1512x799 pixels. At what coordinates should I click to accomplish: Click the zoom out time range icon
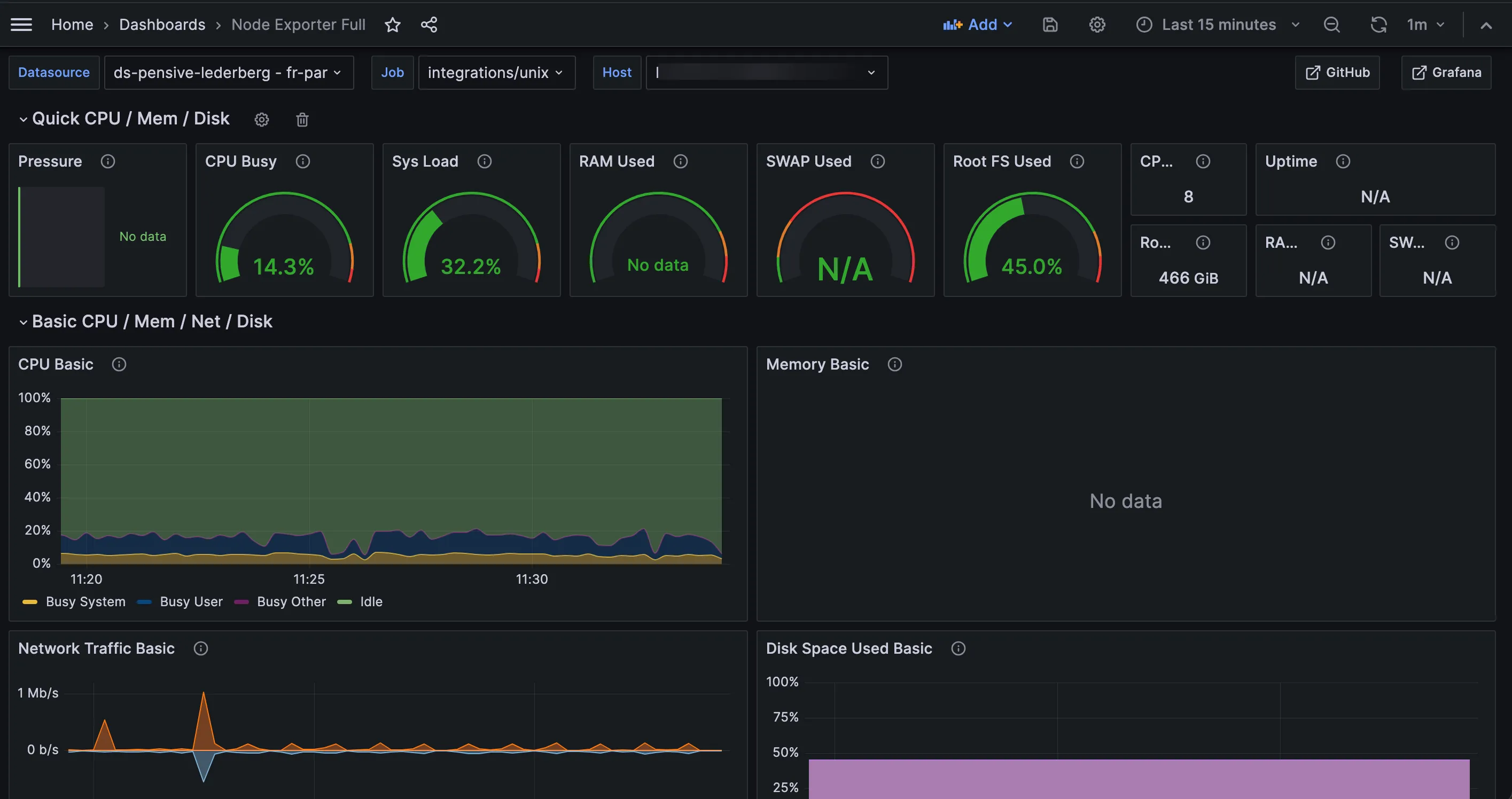[1332, 25]
